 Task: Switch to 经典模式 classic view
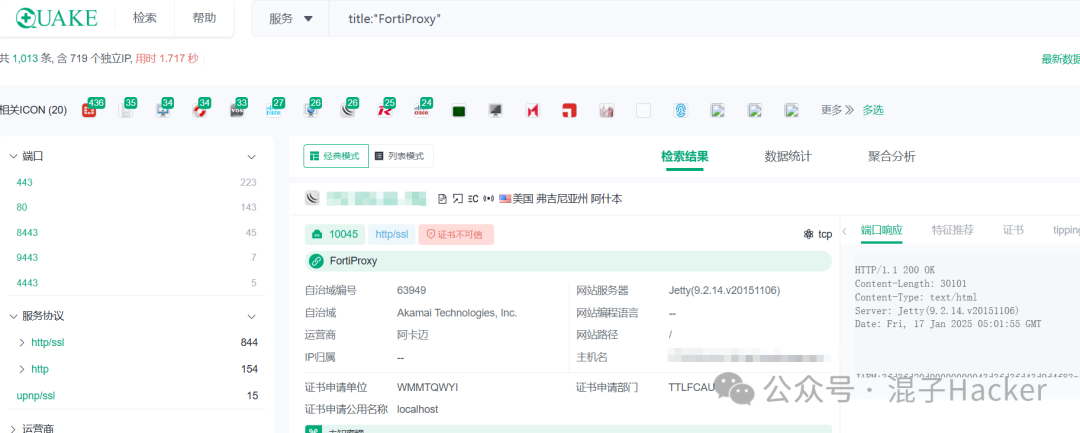tap(336, 156)
